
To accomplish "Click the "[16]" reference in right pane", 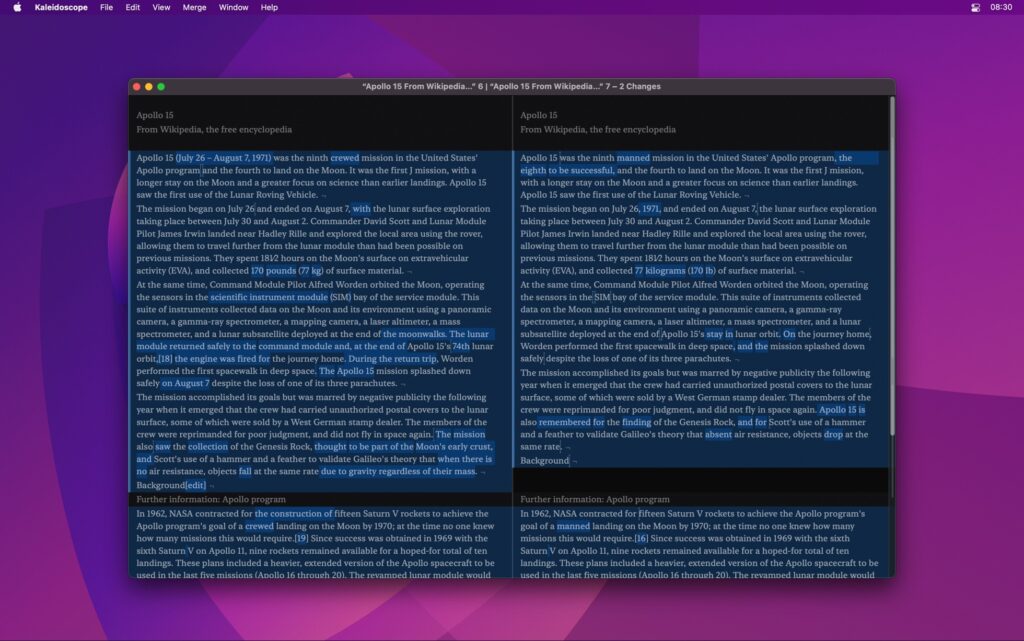I will [641, 538].
